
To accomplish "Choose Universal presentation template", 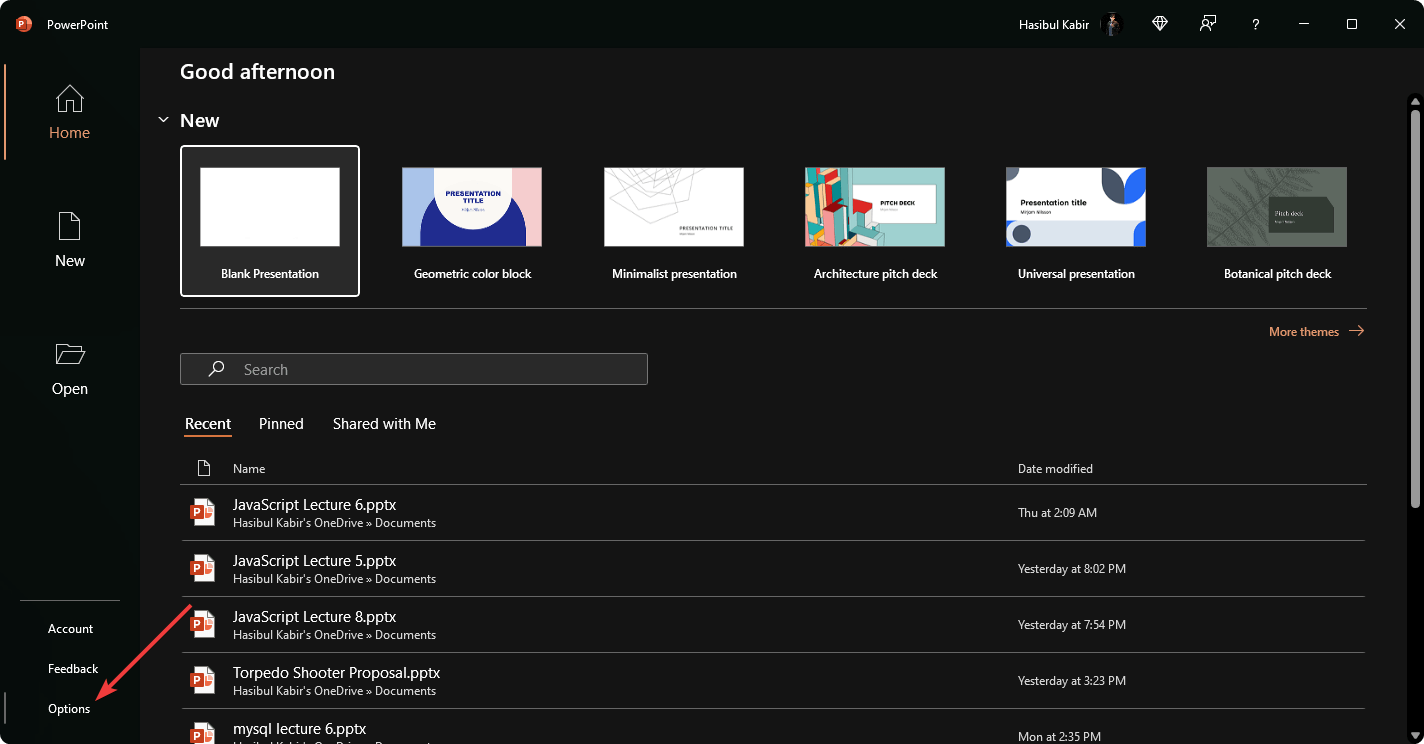I will pos(1076,221).
